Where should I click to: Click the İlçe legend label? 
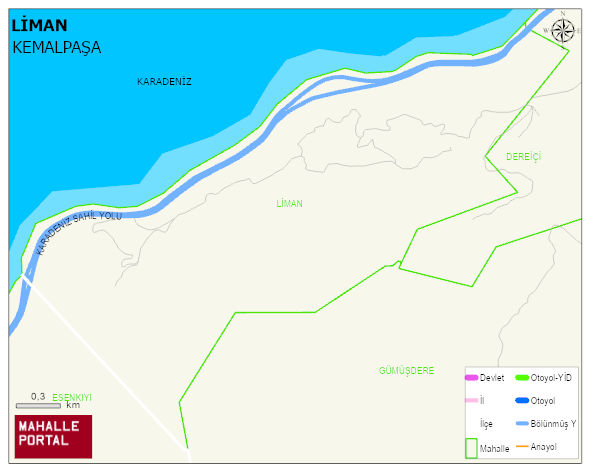point(486,424)
